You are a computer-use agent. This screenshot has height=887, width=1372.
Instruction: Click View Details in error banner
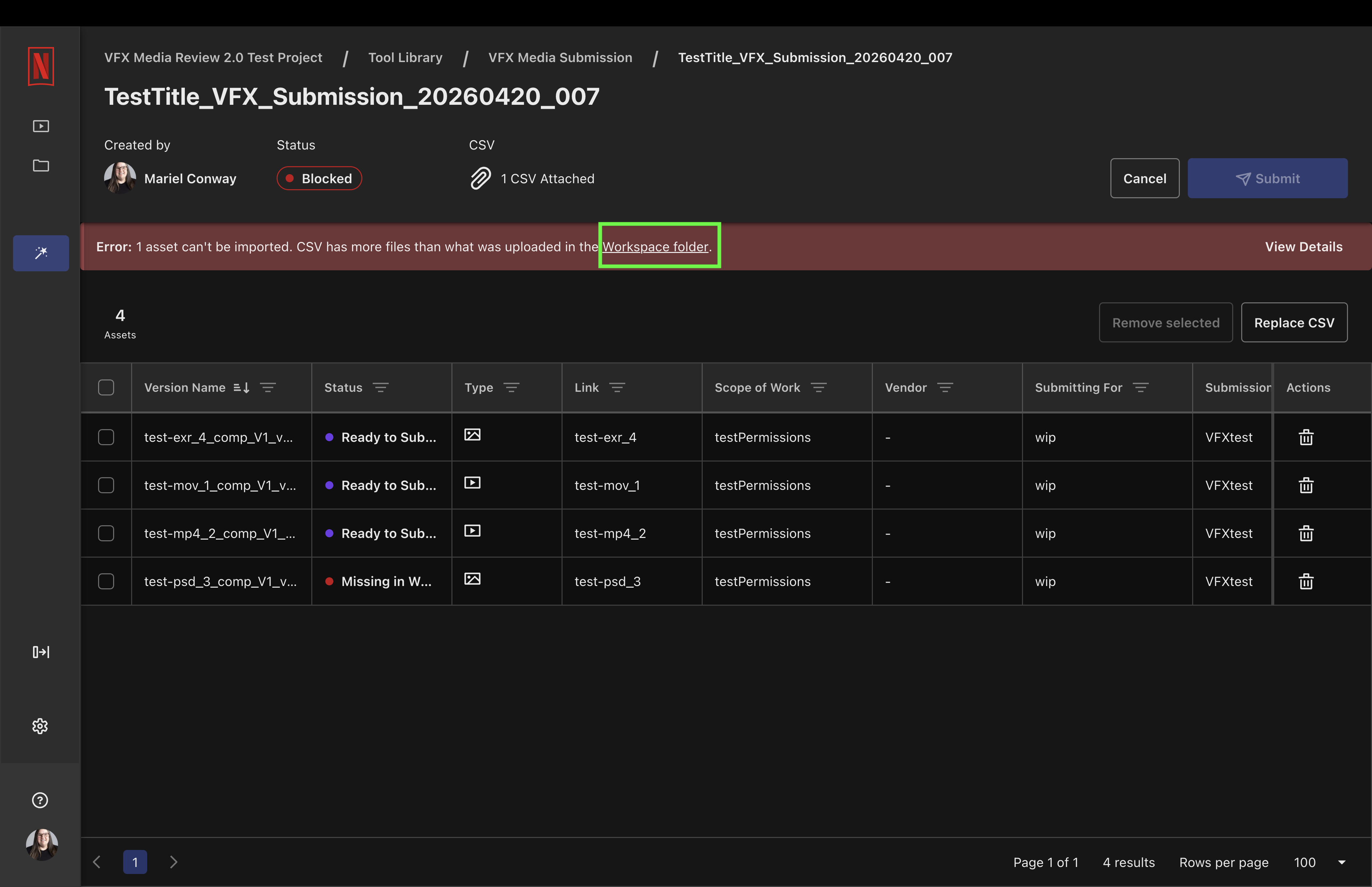1304,247
